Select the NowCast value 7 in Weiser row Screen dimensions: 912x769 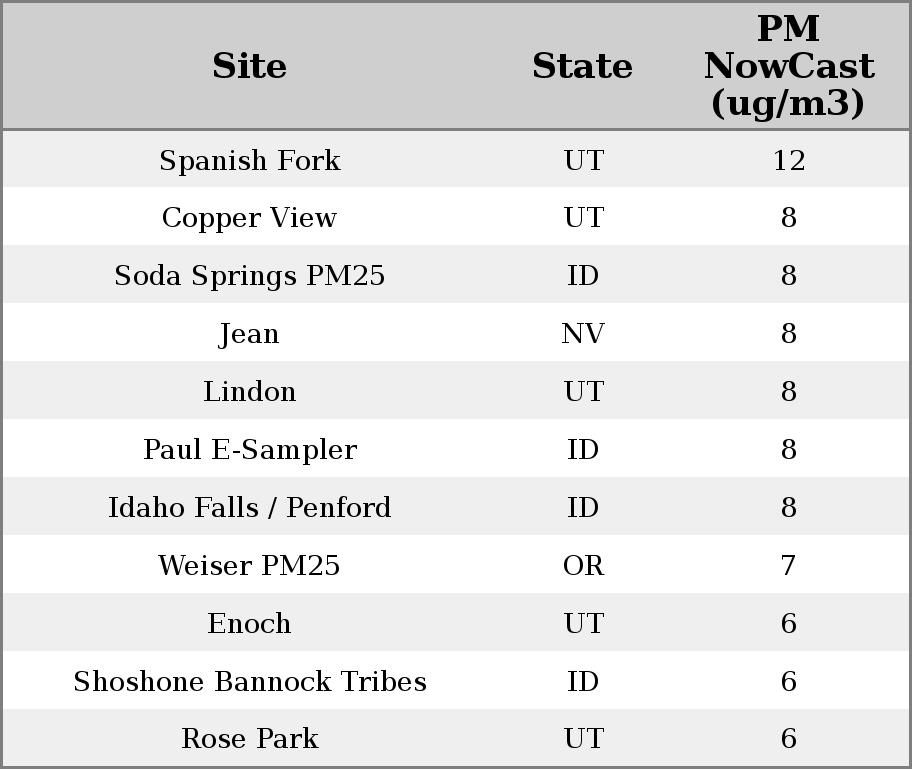[788, 566]
